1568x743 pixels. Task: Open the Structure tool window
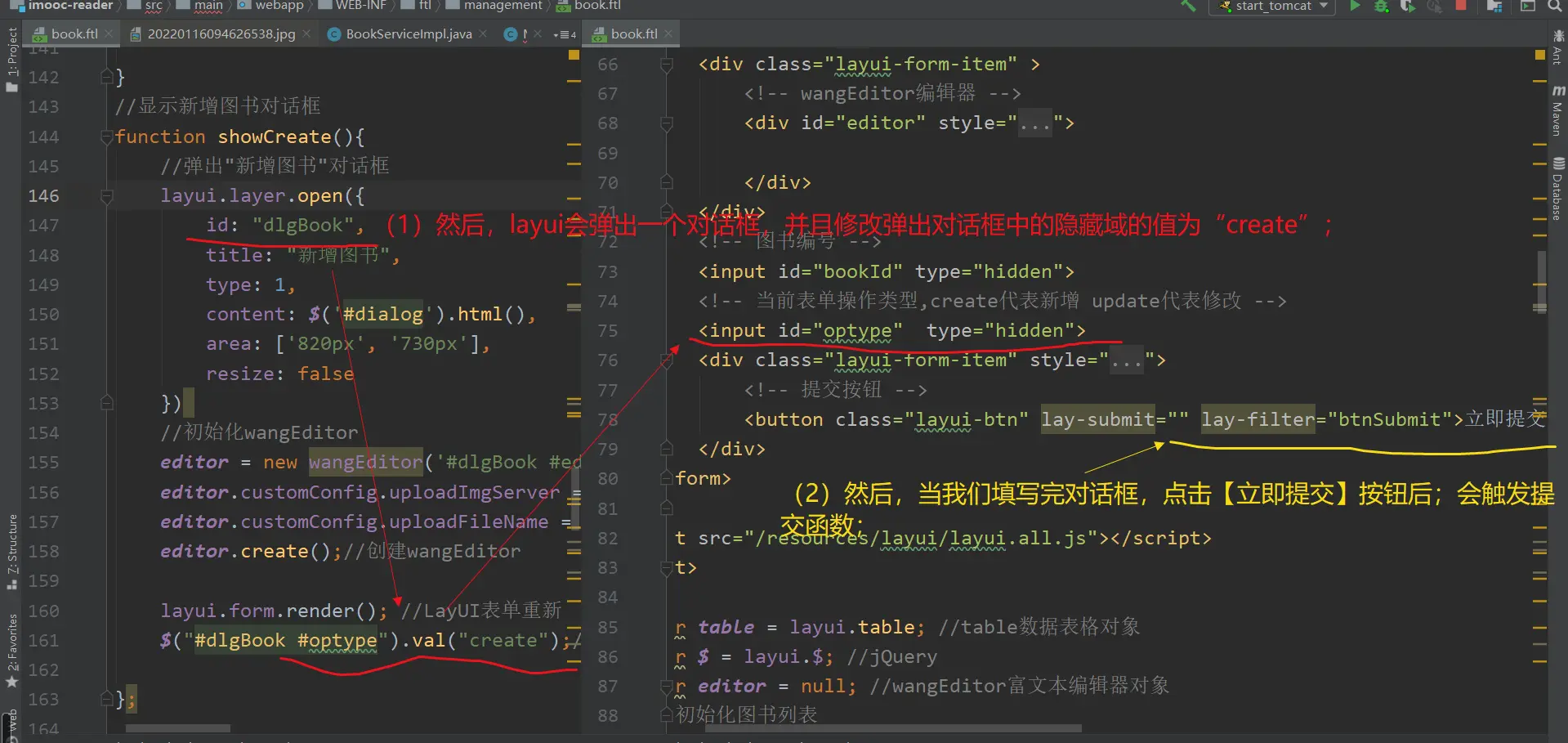[11, 552]
